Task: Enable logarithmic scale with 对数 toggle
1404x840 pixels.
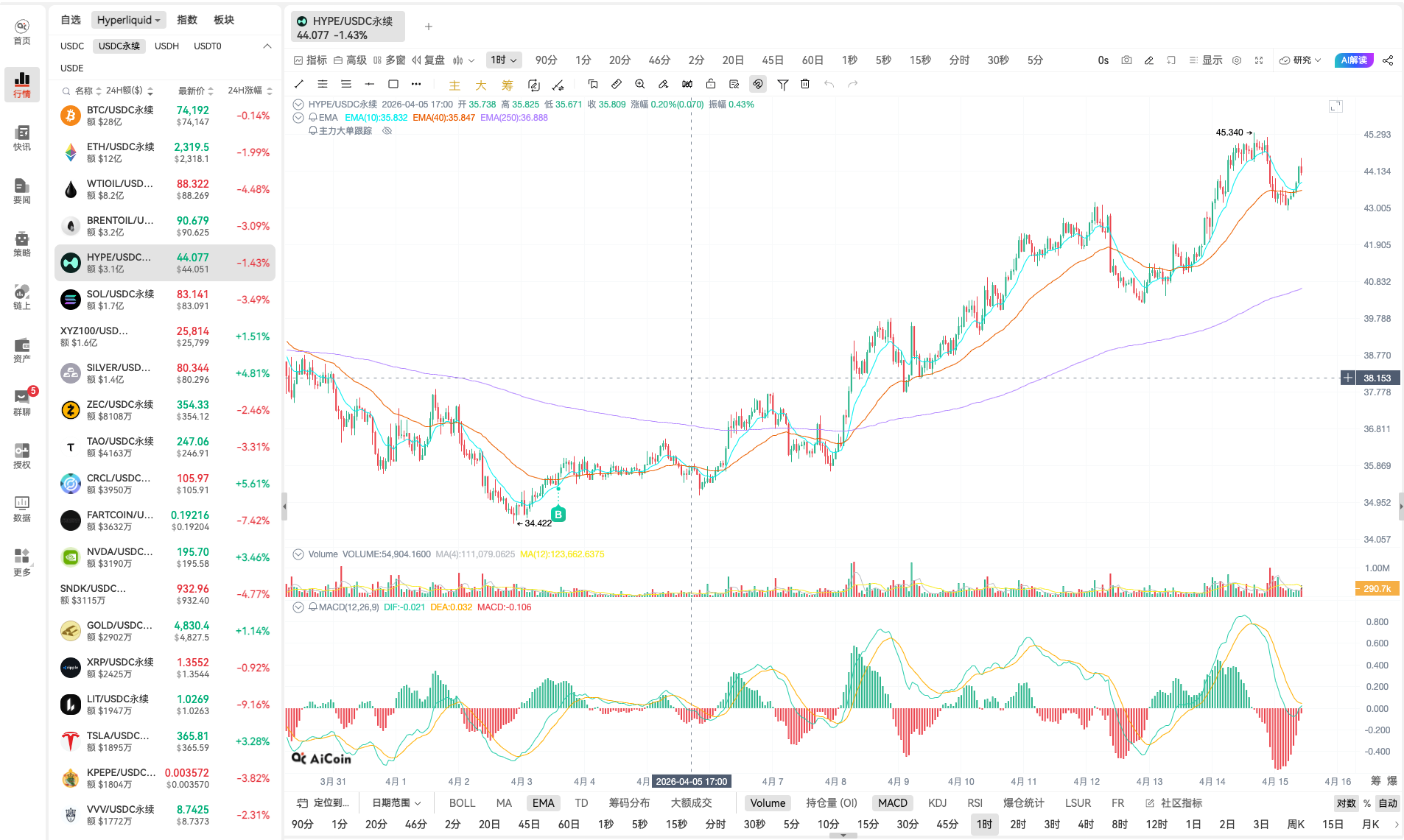Action: tap(1347, 803)
